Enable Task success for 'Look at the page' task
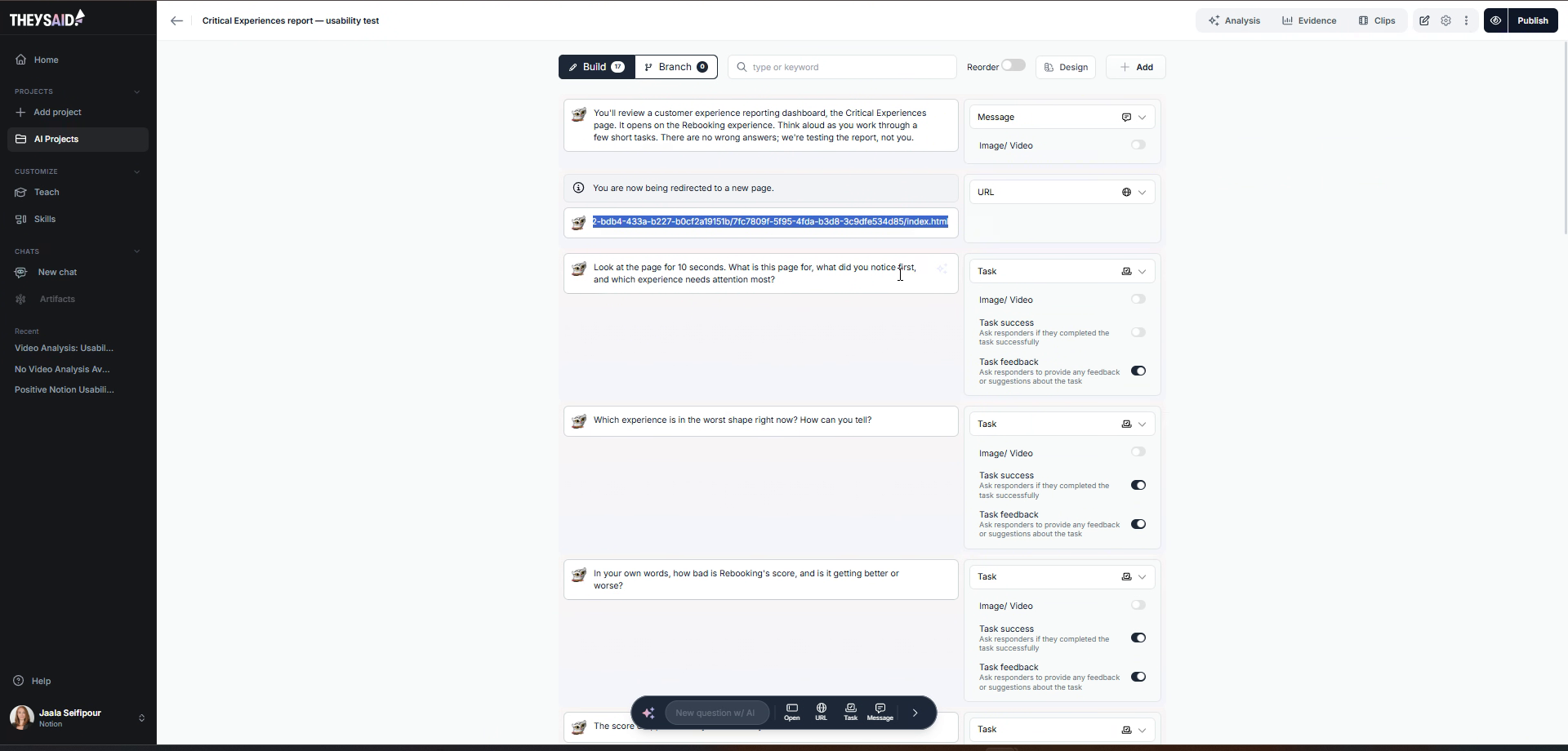 (x=1138, y=332)
